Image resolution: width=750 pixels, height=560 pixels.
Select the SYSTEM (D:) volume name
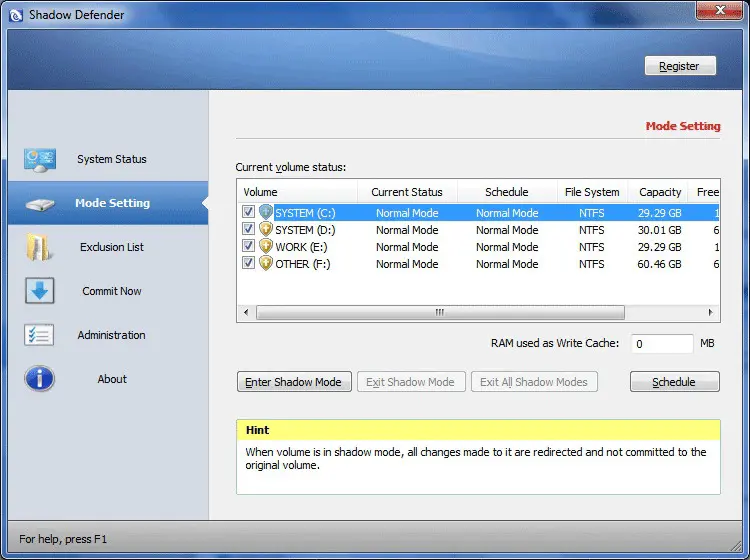(305, 230)
